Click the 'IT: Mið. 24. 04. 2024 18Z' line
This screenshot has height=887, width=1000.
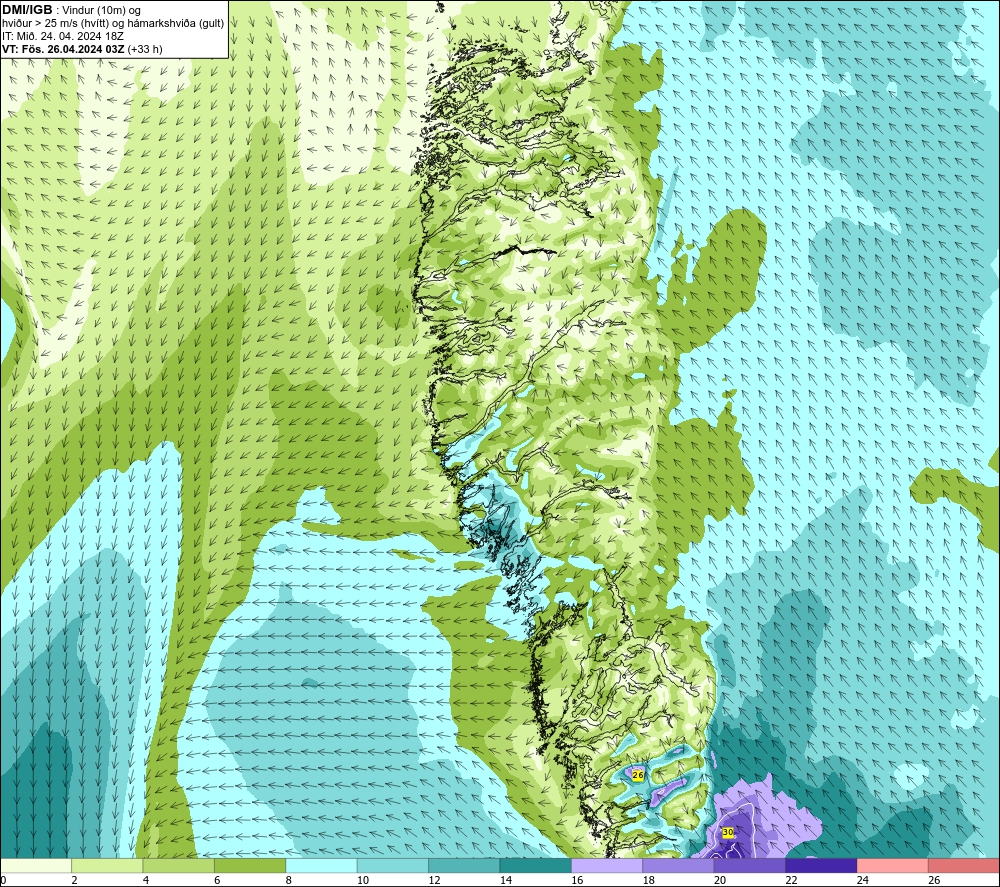pos(63,36)
